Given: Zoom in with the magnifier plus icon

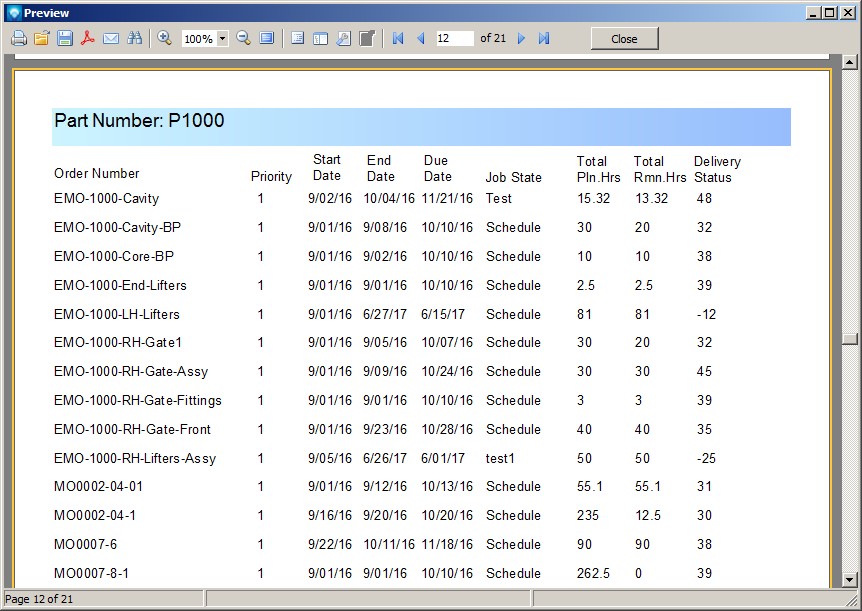Looking at the screenshot, I should click(x=164, y=38).
